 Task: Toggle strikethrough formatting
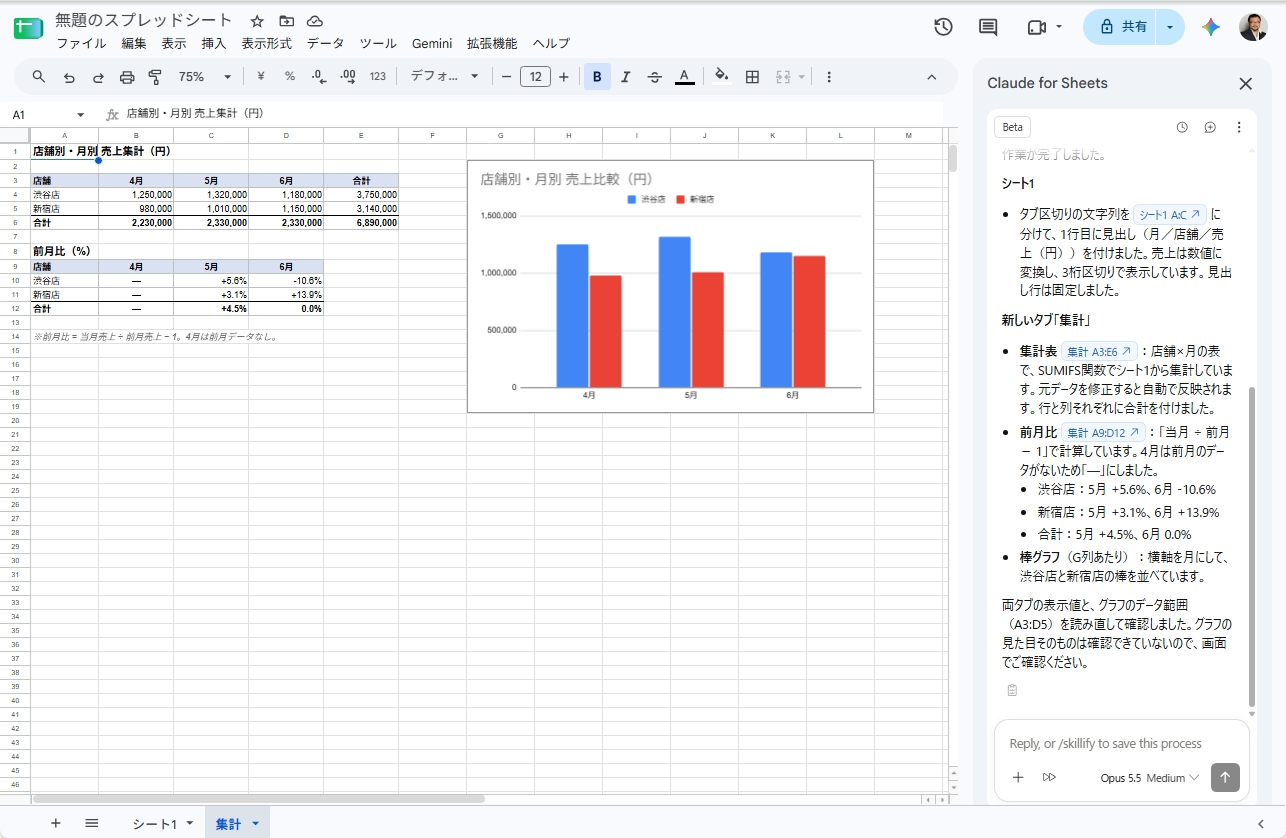click(655, 77)
